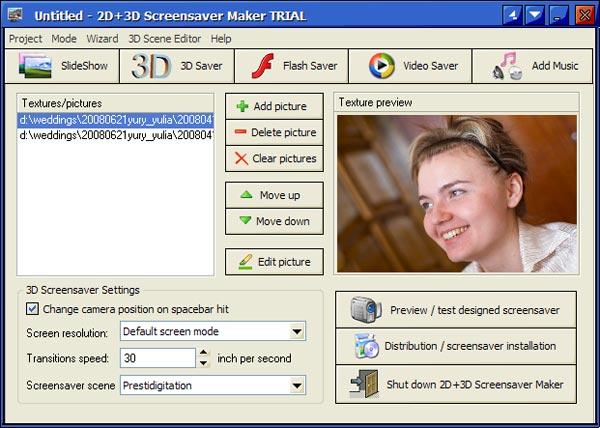
Task: Expand the Screen resolution dropdown
Action: pos(297,331)
